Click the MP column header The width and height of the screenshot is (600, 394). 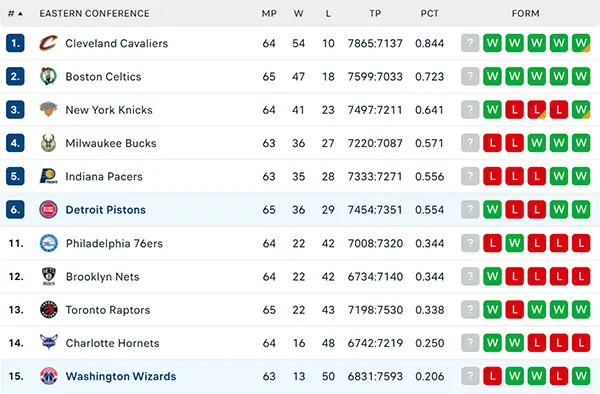pos(269,14)
